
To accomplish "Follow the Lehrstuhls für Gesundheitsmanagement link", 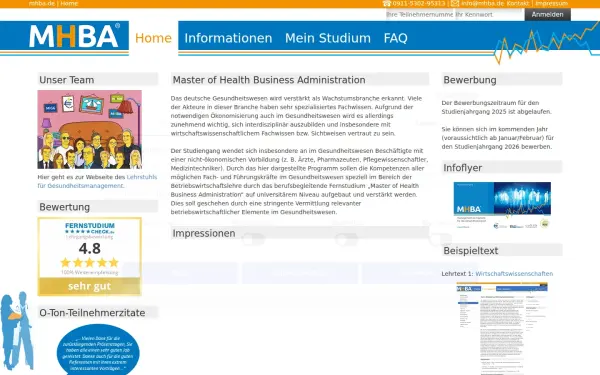I will pyautogui.click(x=97, y=181).
